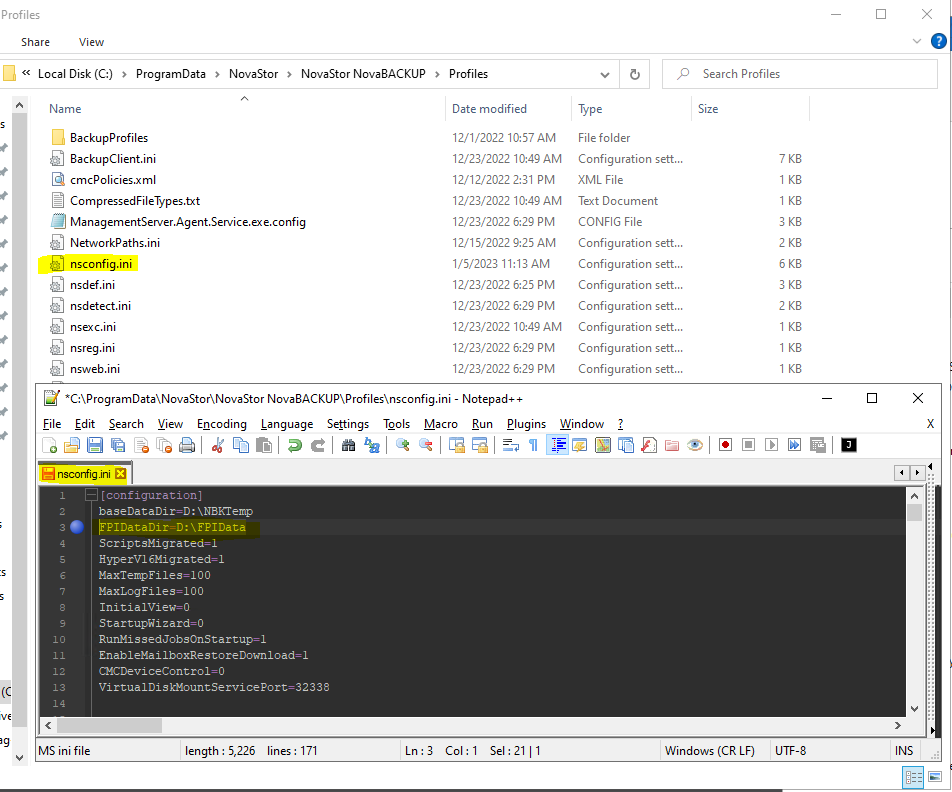The image size is (952, 792).
Task: Click the Search Profiles input field
Action: [x=800, y=74]
